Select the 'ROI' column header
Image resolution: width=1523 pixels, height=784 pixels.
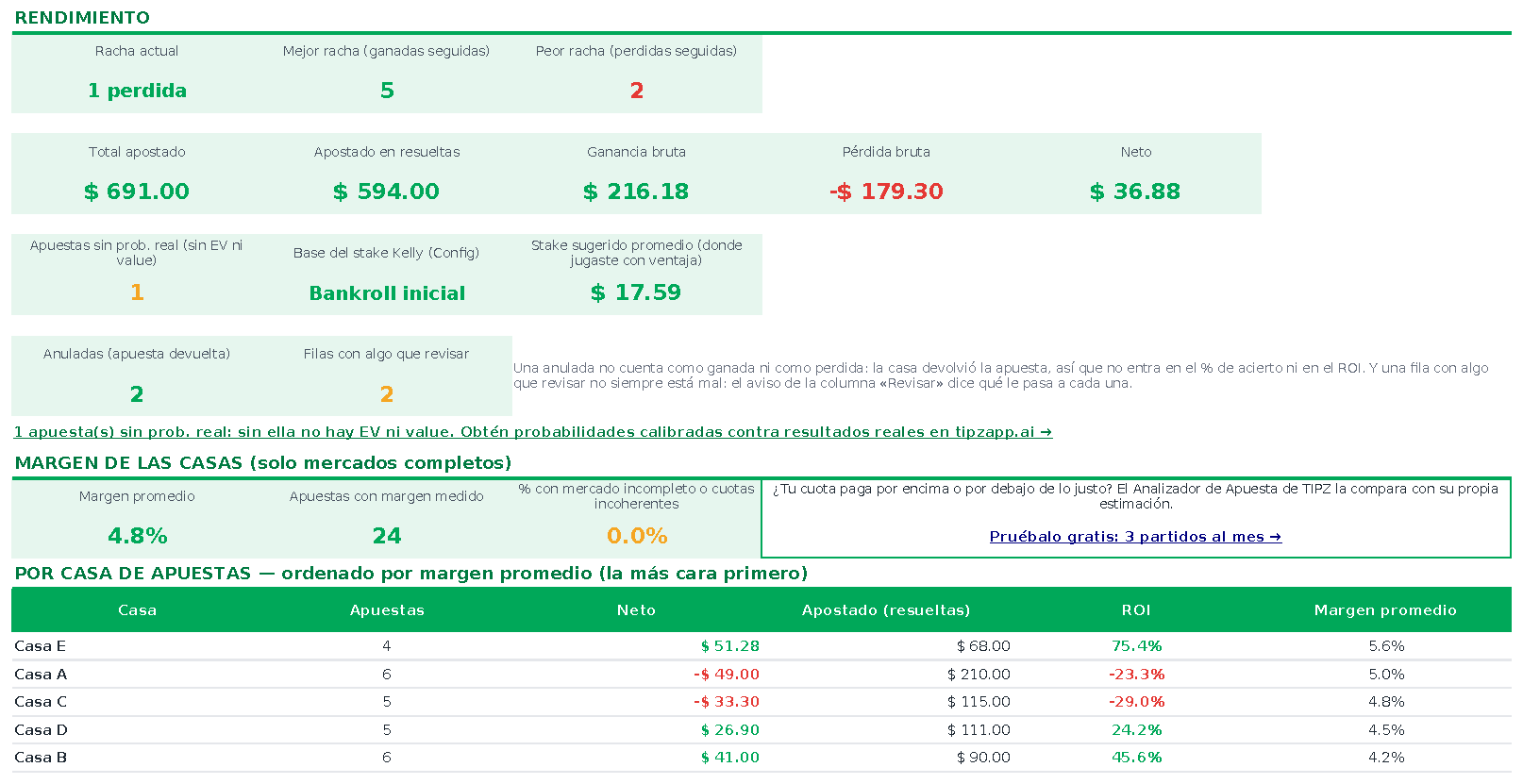[x=1136, y=610]
